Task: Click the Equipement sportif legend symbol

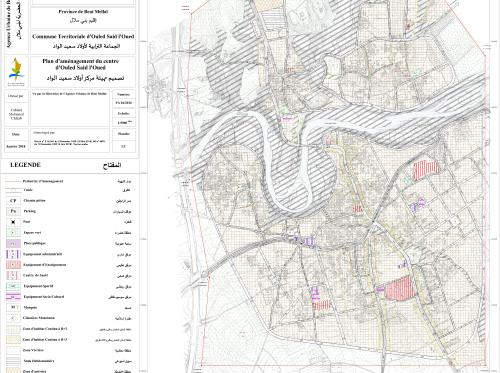Action: point(13,286)
